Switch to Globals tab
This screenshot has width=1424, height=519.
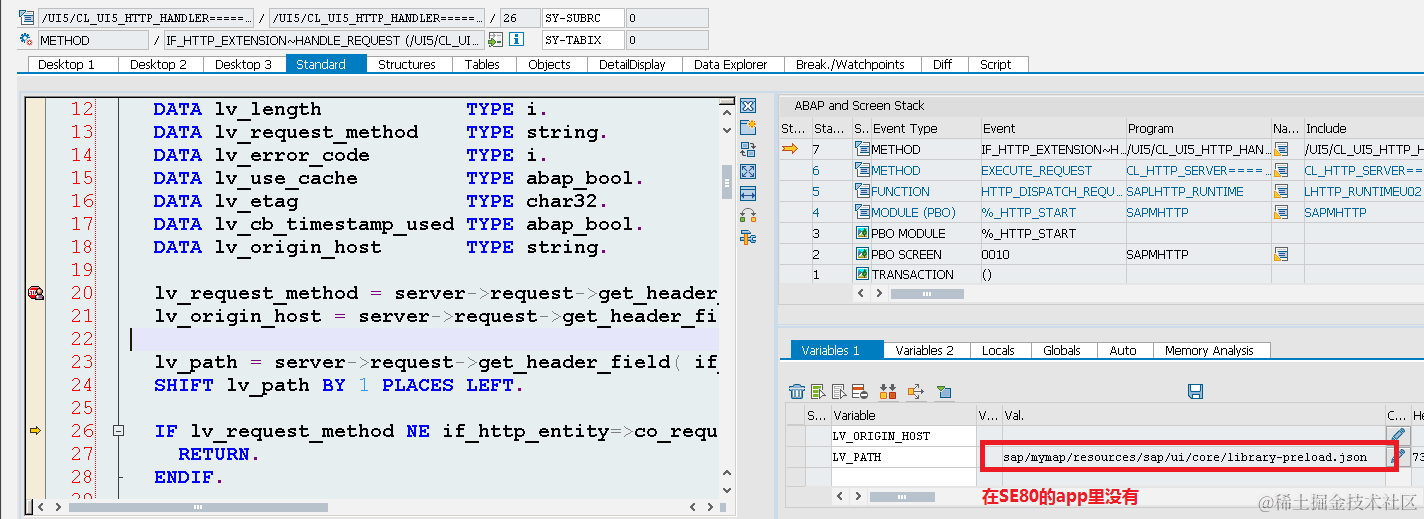point(1062,350)
